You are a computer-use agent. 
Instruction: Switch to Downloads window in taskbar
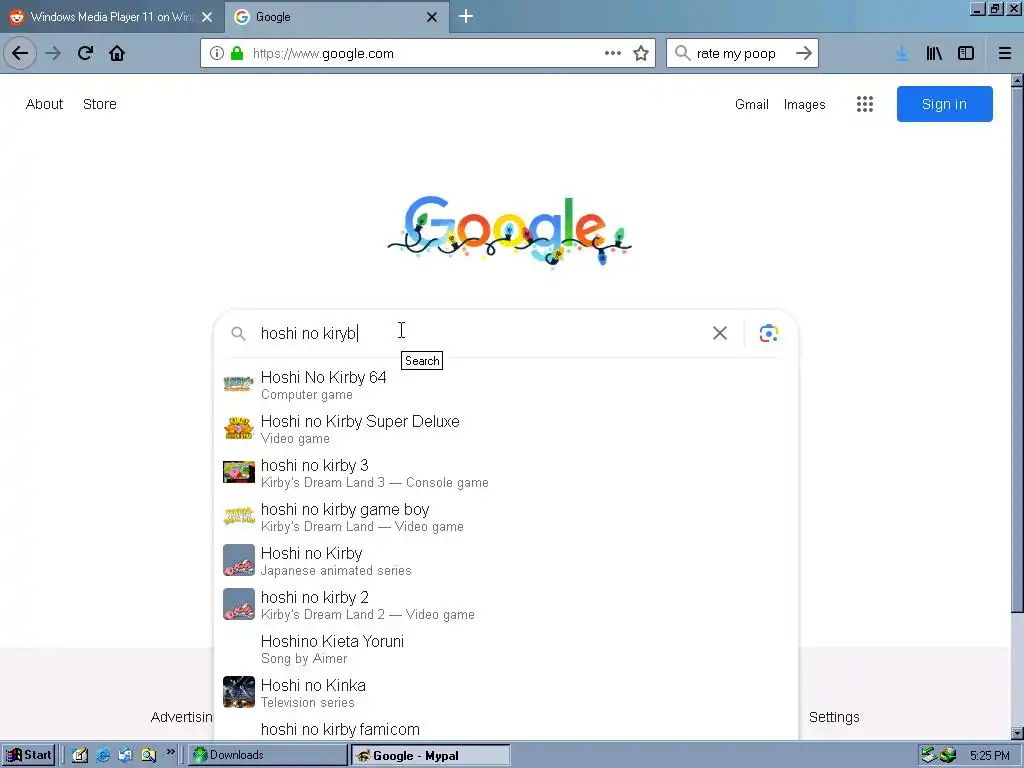[x=268, y=755]
